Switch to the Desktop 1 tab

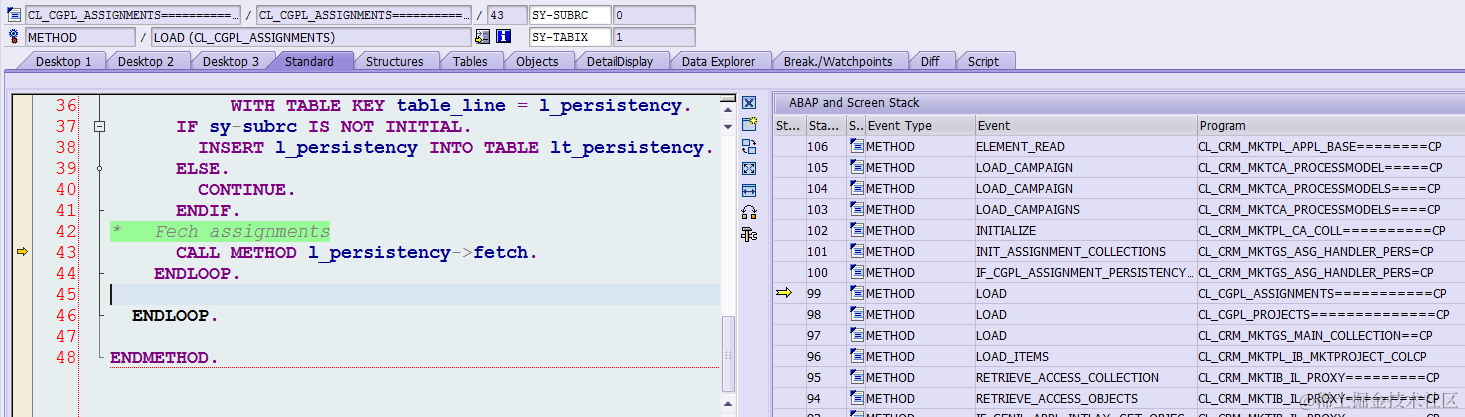pyautogui.click(x=64, y=62)
